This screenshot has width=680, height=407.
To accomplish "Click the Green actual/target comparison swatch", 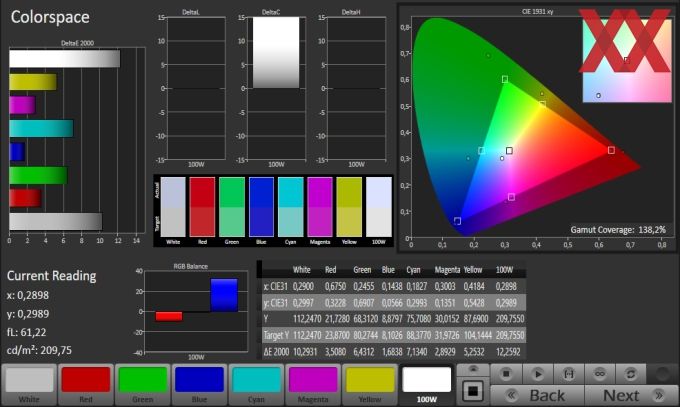I will pyautogui.click(x=232, y=207).
